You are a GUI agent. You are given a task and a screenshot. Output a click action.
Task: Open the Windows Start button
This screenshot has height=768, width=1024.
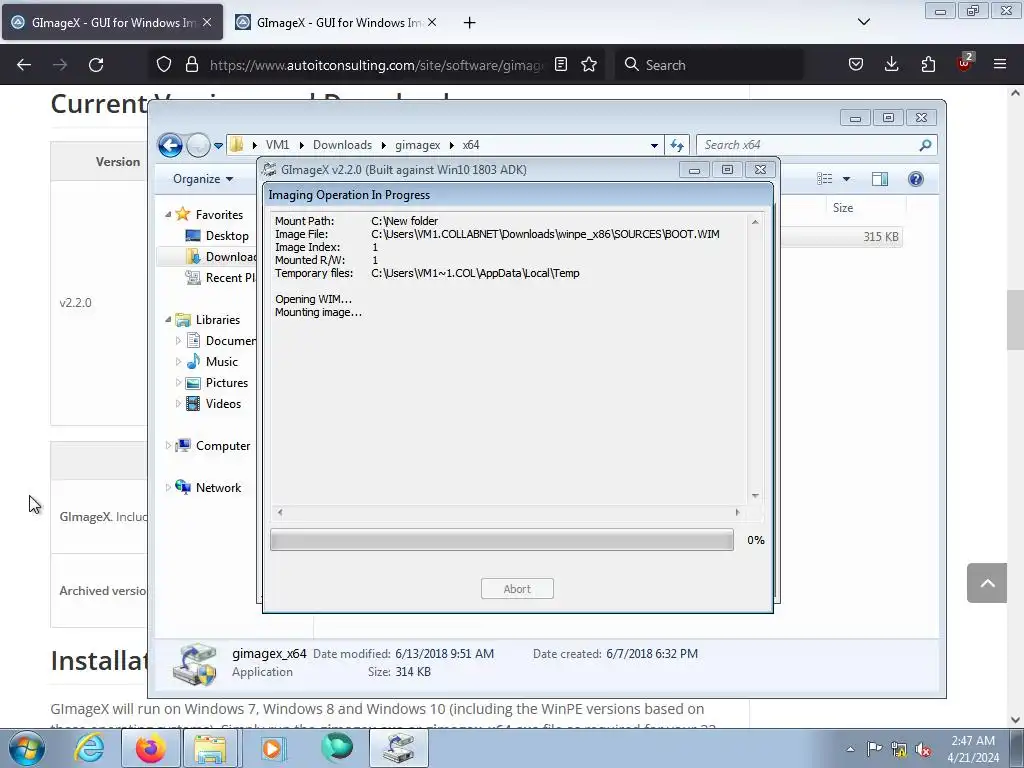tap(27, 748)
